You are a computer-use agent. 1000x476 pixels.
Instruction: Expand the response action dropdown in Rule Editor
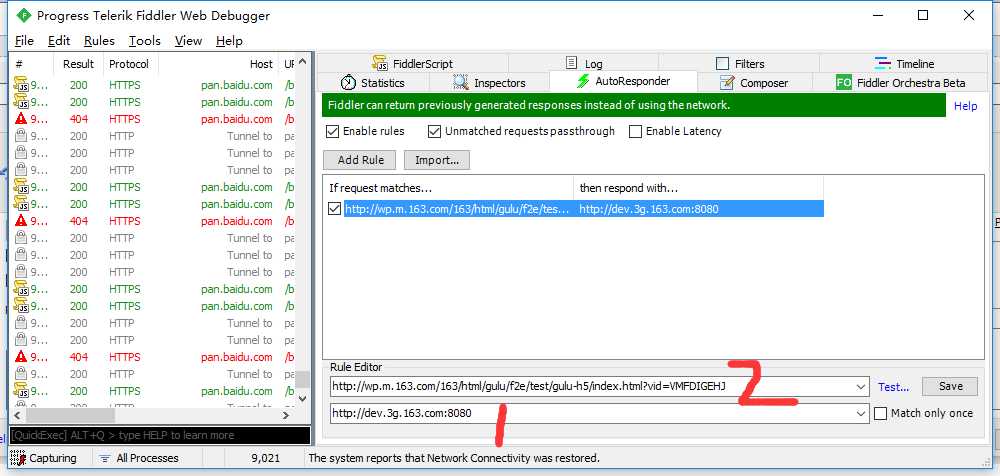(x=862, y=413)
